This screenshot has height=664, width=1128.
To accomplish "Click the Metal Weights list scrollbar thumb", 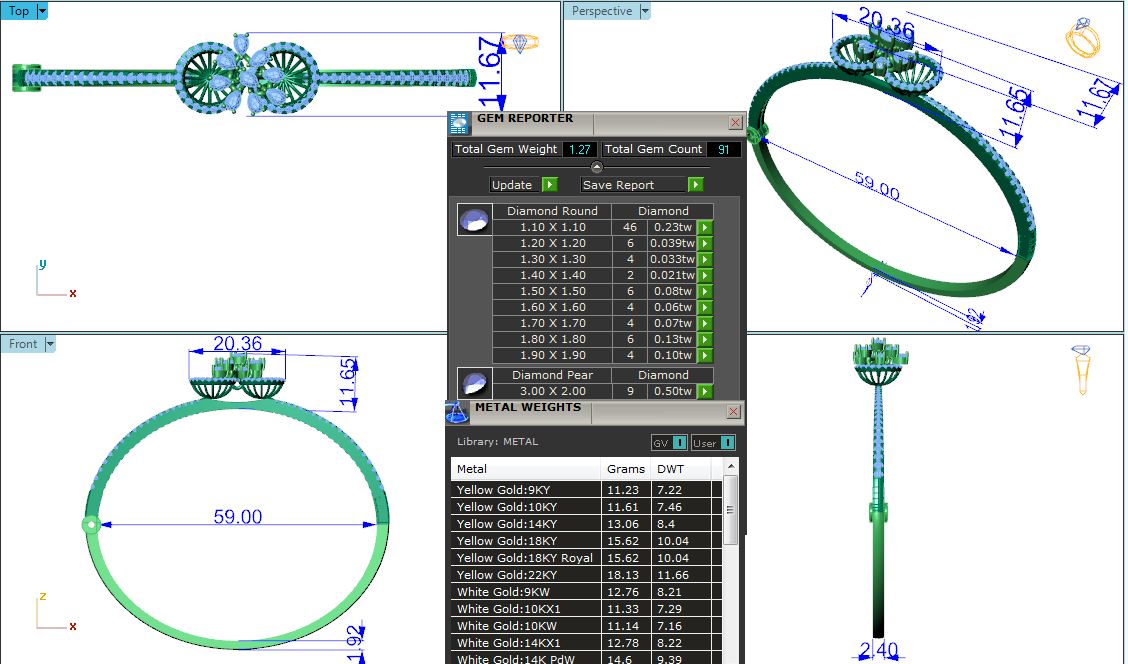I will (x=731, y=508).
